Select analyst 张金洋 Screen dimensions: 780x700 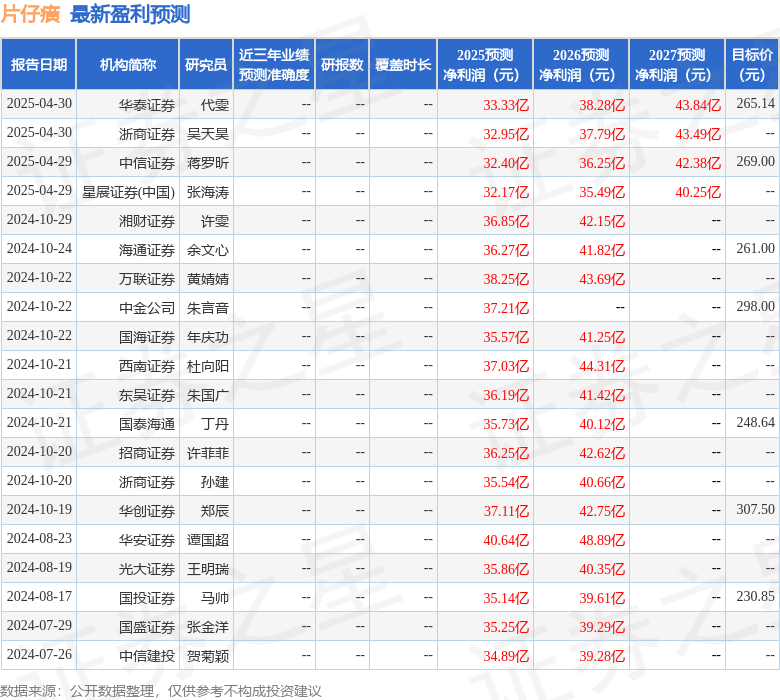[208, 627]
